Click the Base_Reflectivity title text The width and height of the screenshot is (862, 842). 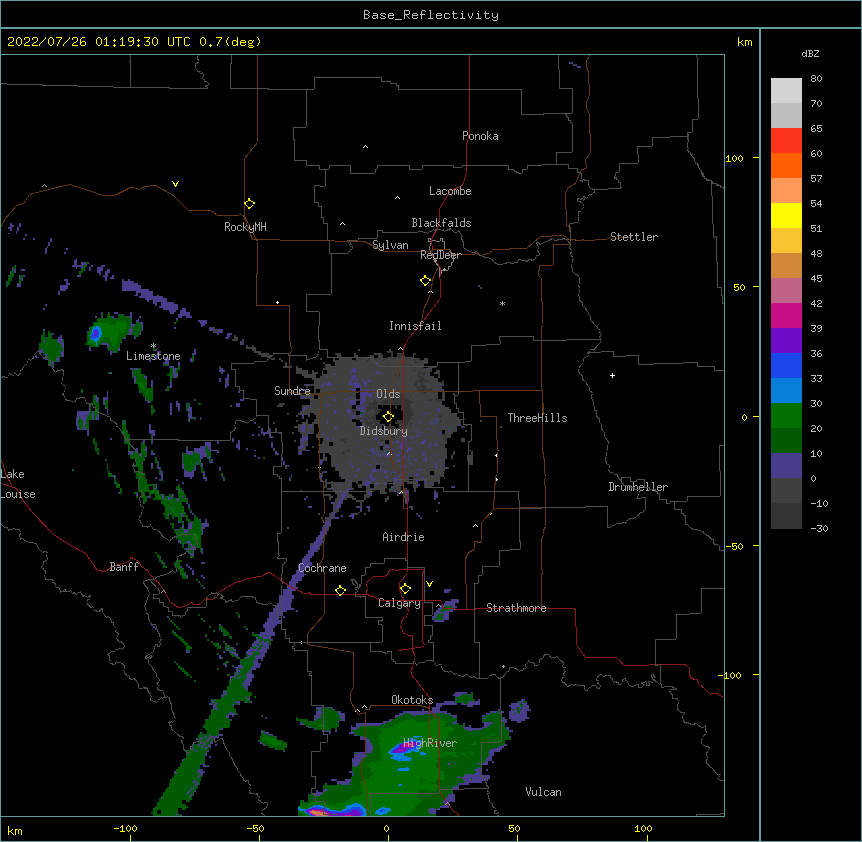(430, 15)
